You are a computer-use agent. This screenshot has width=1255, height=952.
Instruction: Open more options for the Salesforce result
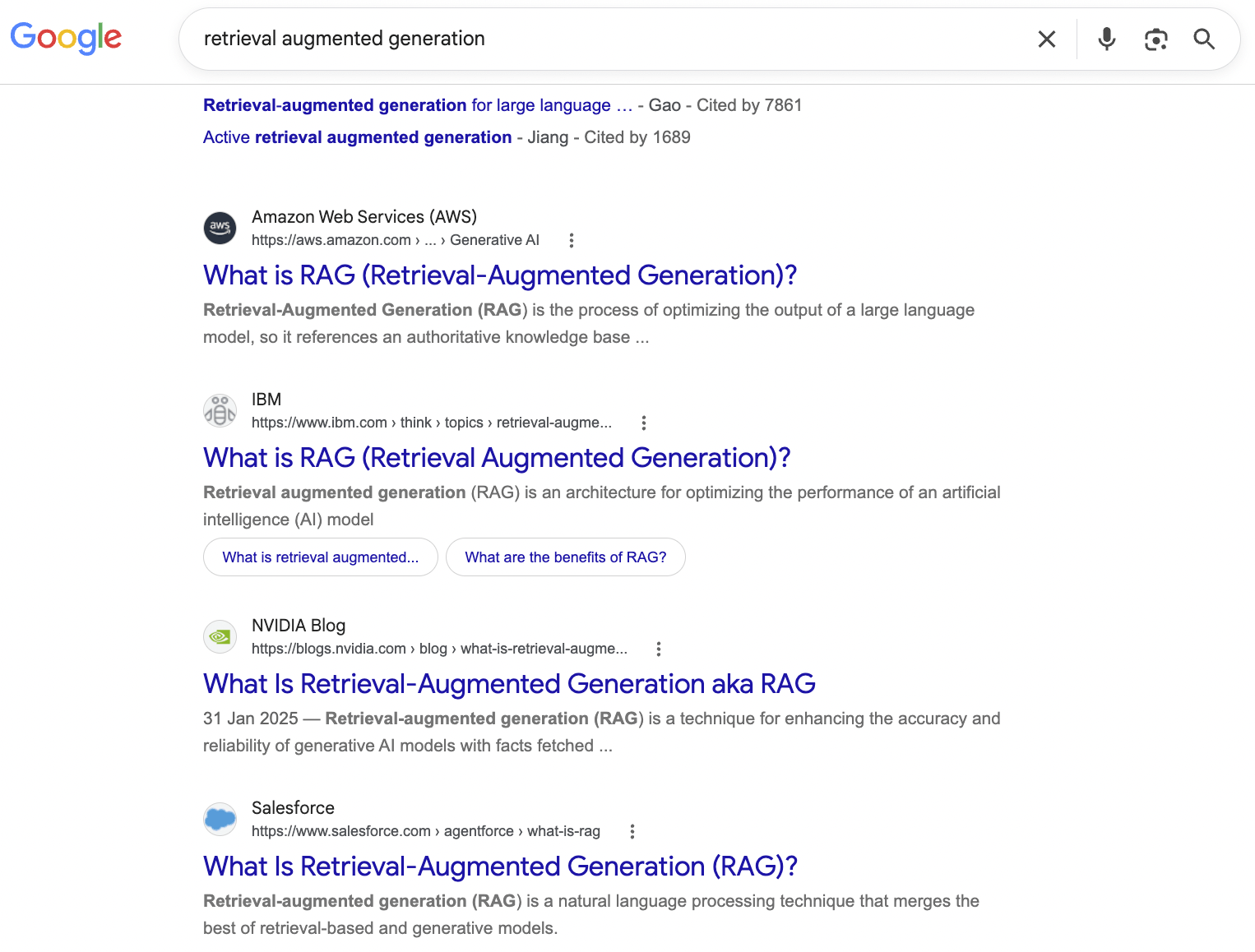tap(632, 831)
